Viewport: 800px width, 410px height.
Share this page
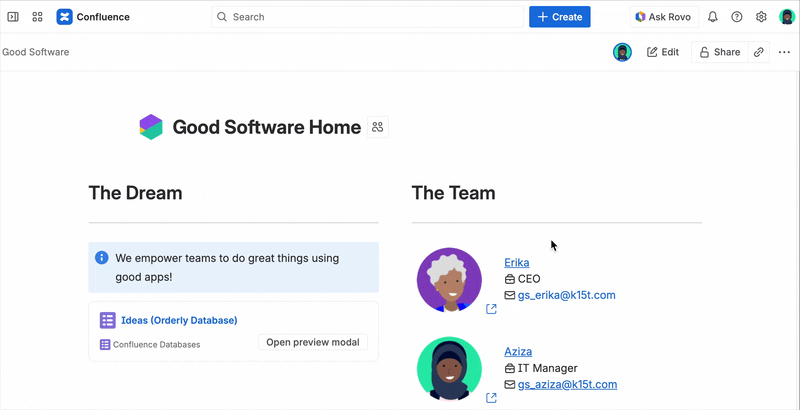click(x=719, y=52)
